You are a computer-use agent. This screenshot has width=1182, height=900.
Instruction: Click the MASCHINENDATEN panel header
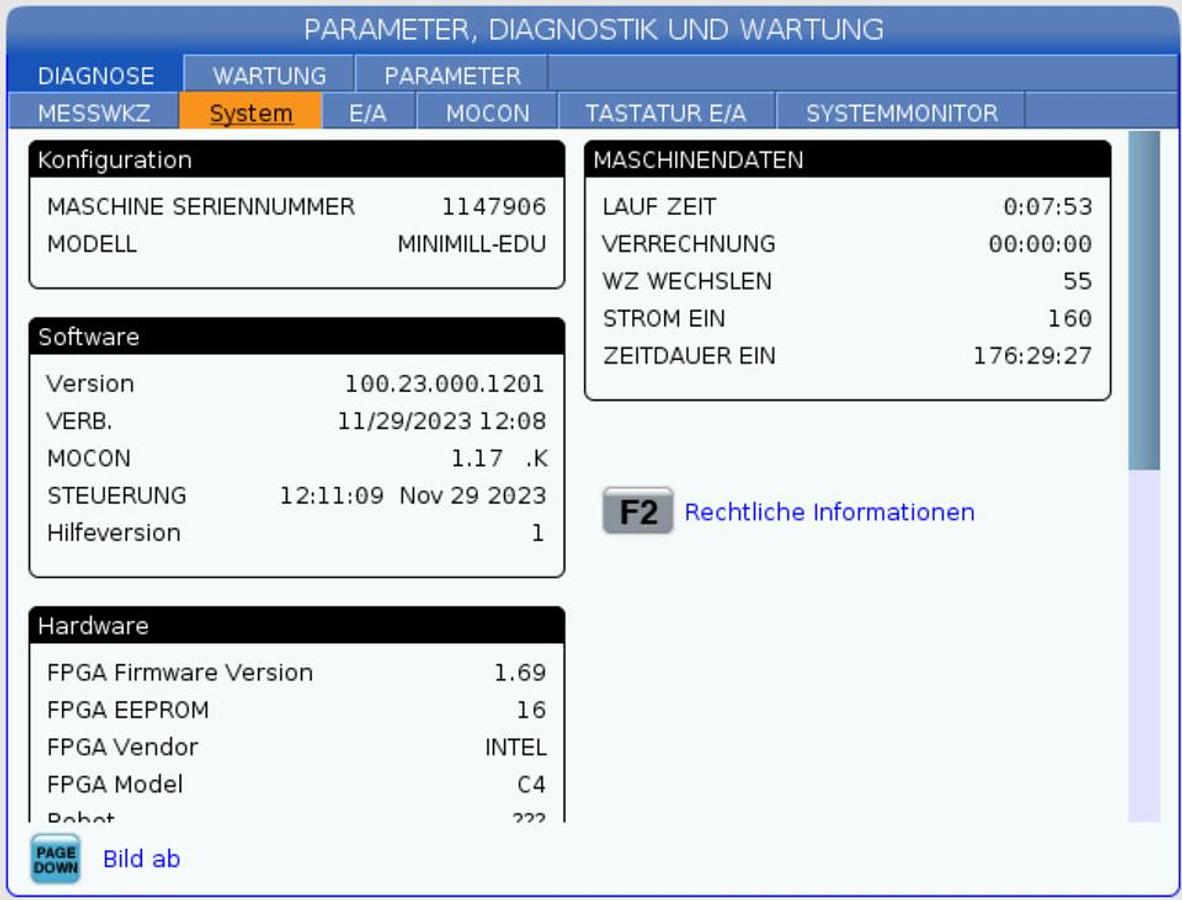click(847, 160)
